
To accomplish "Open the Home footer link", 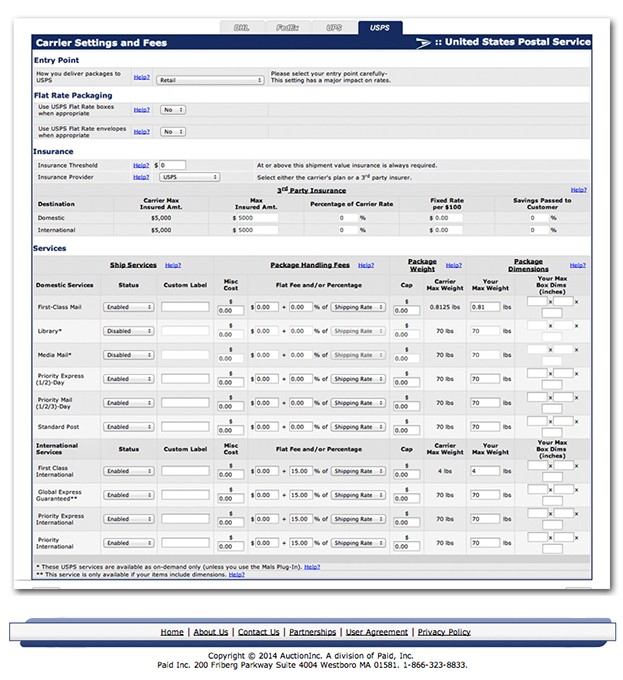I will coord(172,632).
